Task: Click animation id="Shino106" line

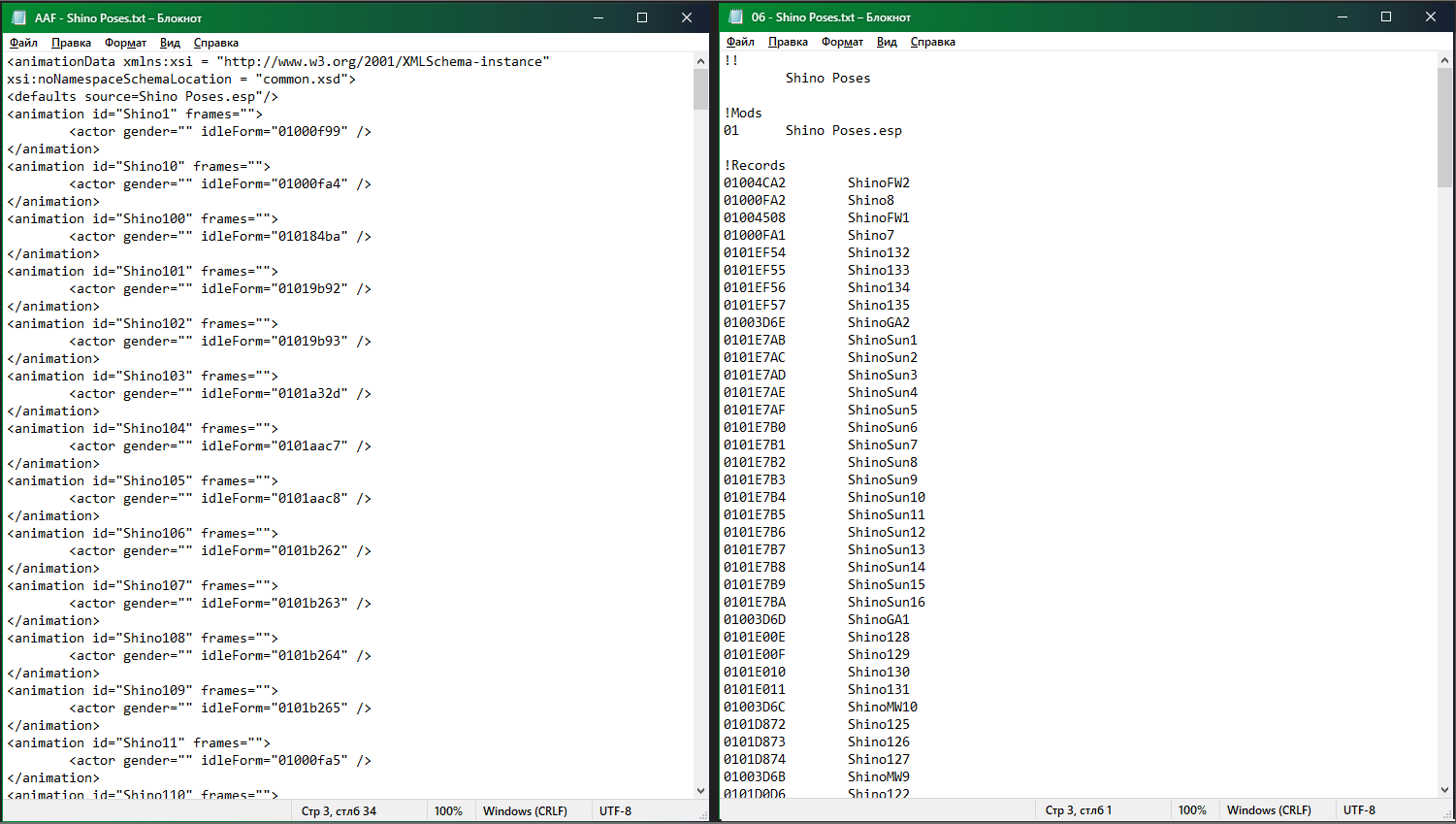Action: pyautogui.click(x=143, y=533)
